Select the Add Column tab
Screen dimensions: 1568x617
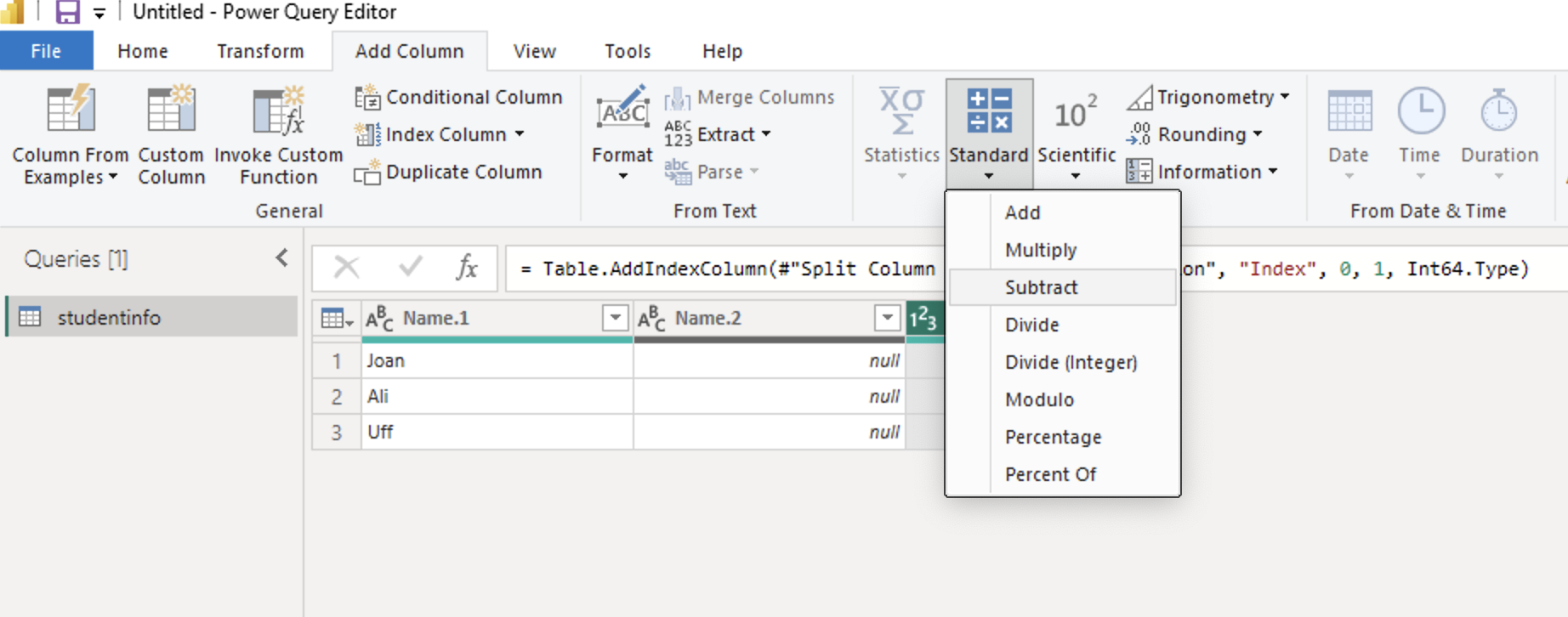point(410,51)
